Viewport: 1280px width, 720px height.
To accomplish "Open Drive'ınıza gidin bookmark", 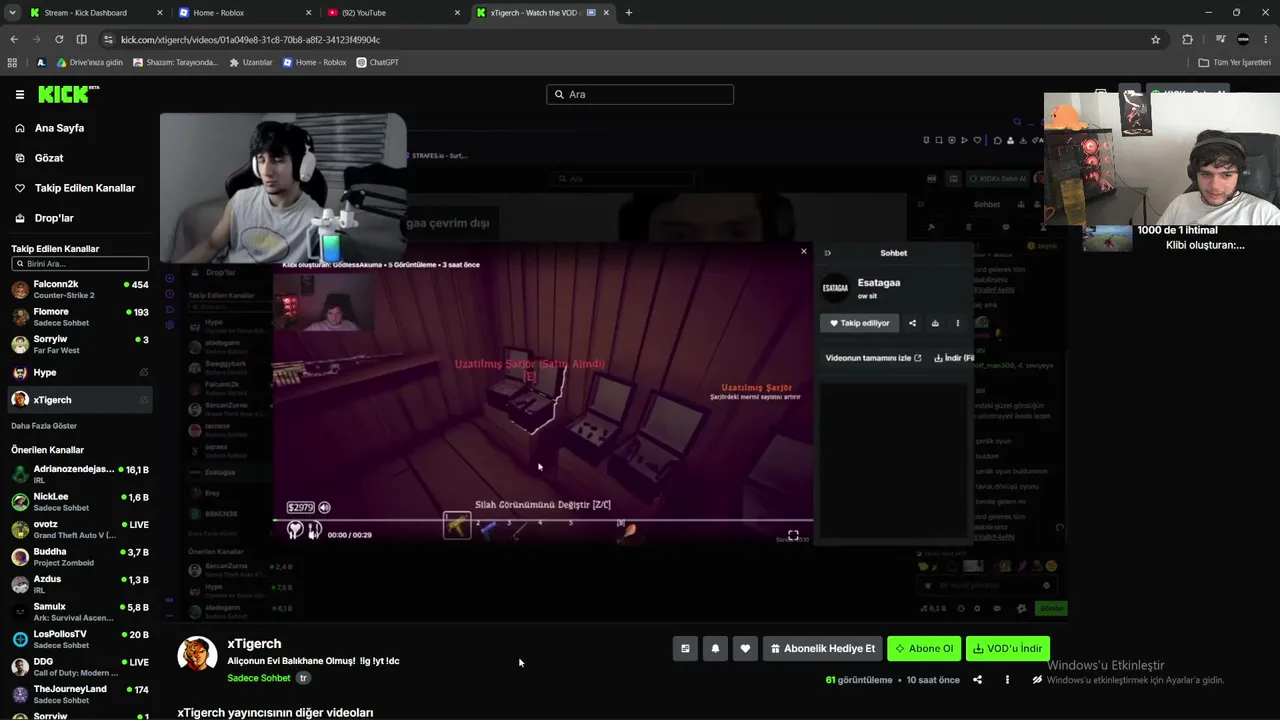I will 89,62.
